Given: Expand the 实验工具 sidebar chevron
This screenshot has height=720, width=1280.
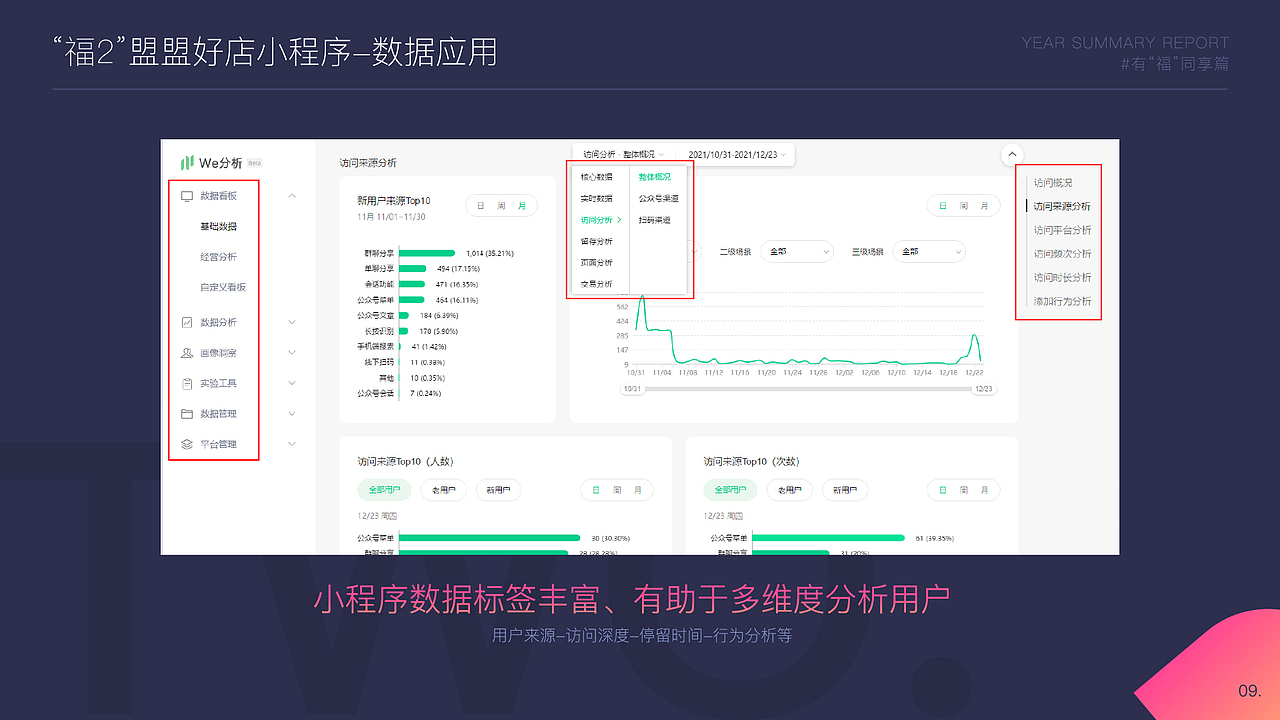Looking at the screenshot, I should point(292,383).
